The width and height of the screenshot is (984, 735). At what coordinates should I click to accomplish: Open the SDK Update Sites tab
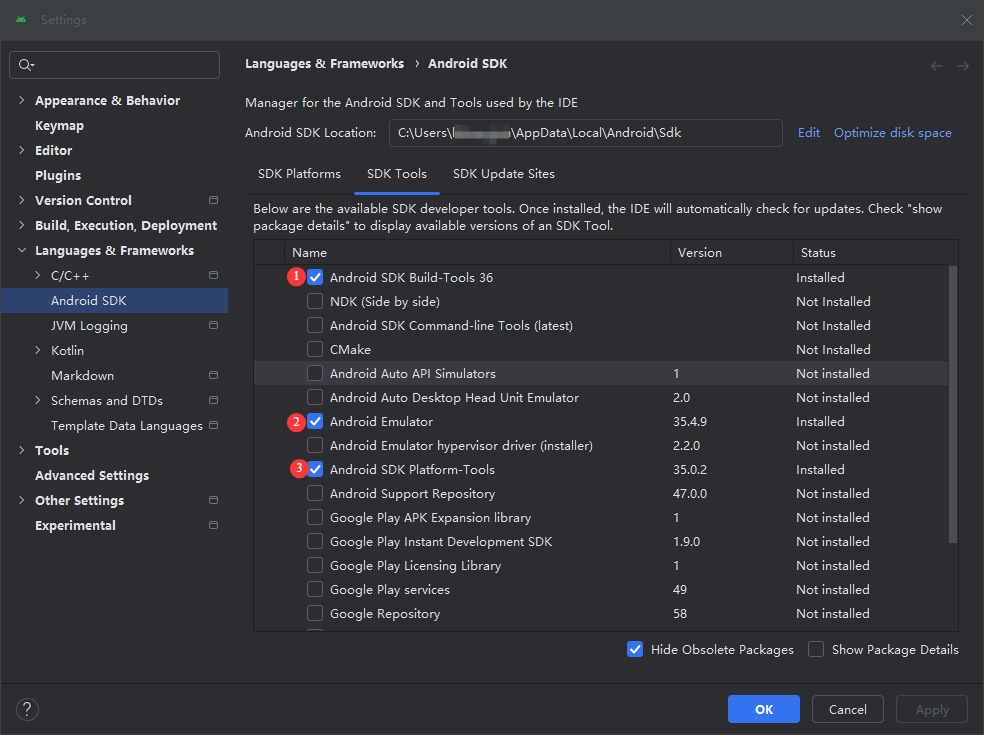point(504,174)
